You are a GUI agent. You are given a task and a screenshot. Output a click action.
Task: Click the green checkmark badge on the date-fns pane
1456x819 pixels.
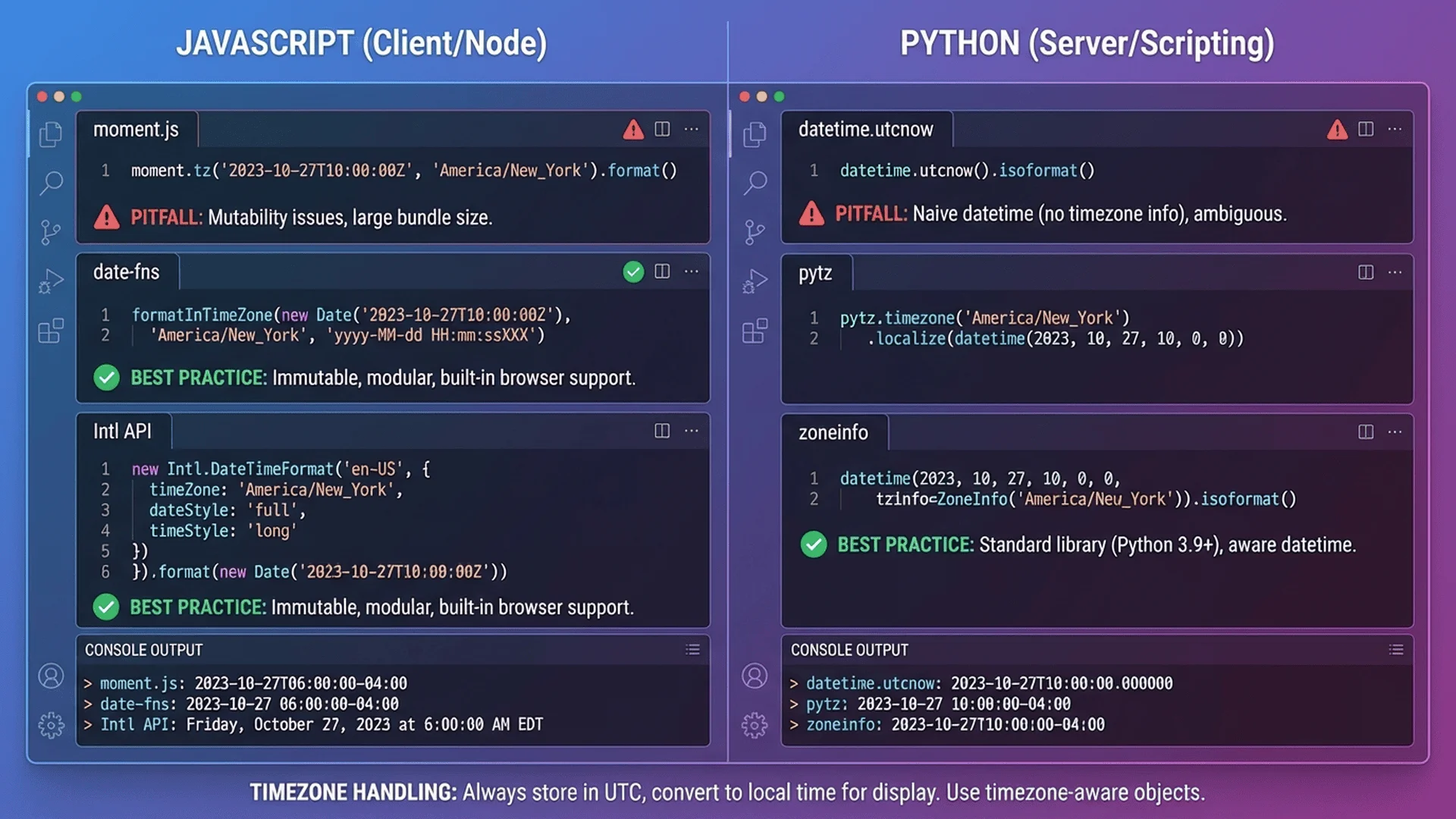point(633,271)
